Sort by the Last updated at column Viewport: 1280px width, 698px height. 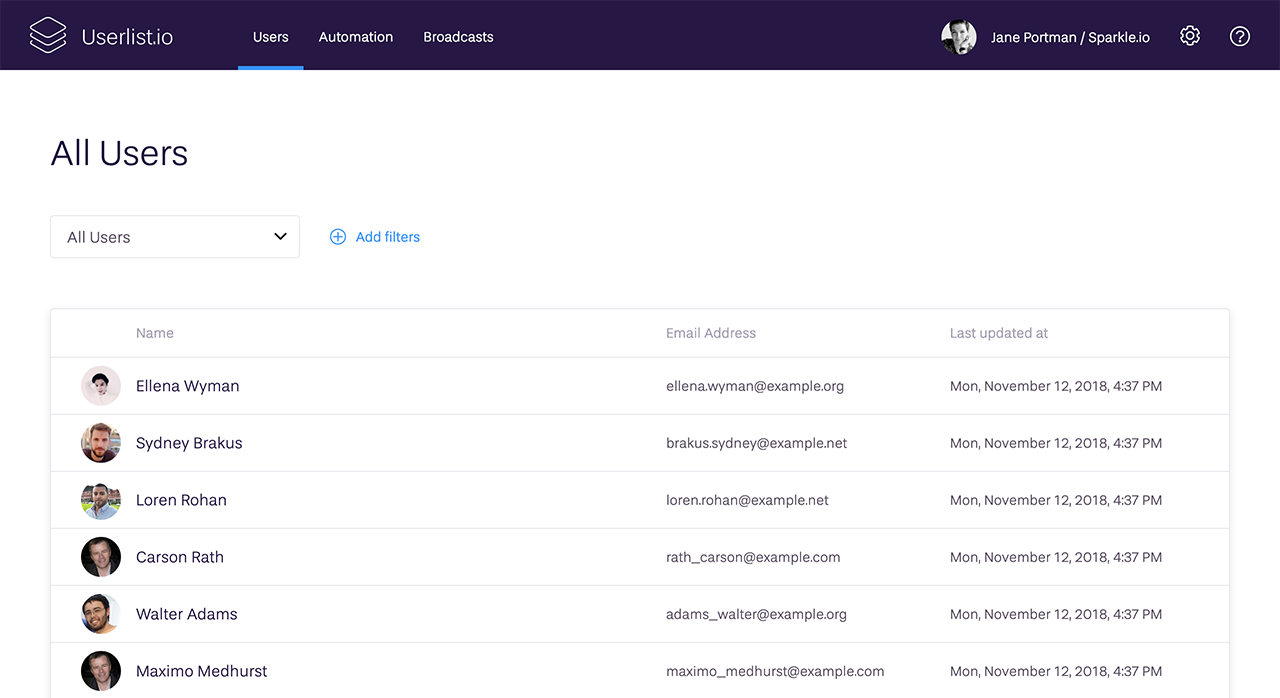998,332
